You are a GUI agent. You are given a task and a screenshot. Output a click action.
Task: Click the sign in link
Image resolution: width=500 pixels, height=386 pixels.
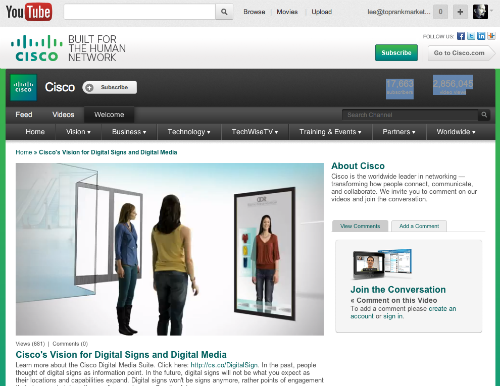click(393, 316)
